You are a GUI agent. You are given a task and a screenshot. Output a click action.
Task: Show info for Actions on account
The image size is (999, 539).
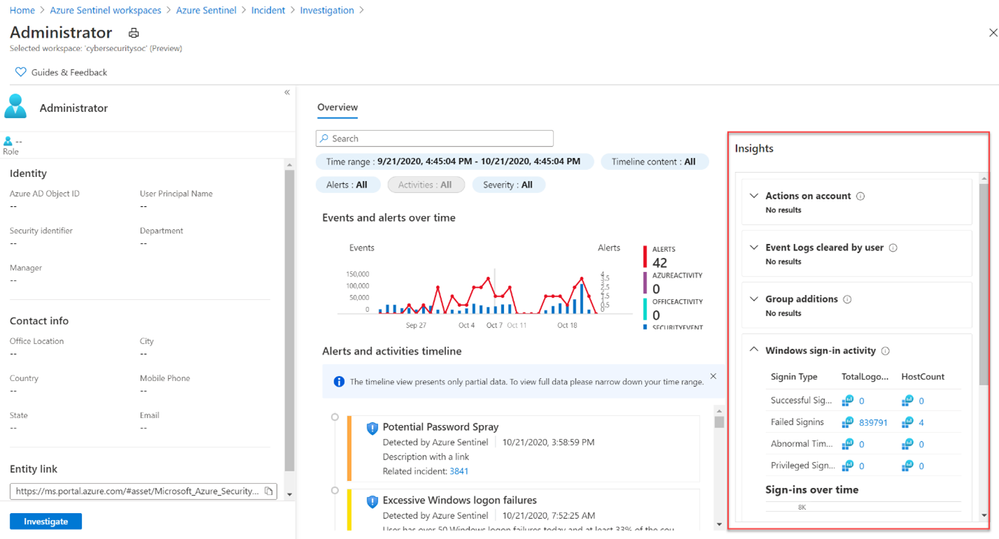pyautogui.click(x=860, y=196)
